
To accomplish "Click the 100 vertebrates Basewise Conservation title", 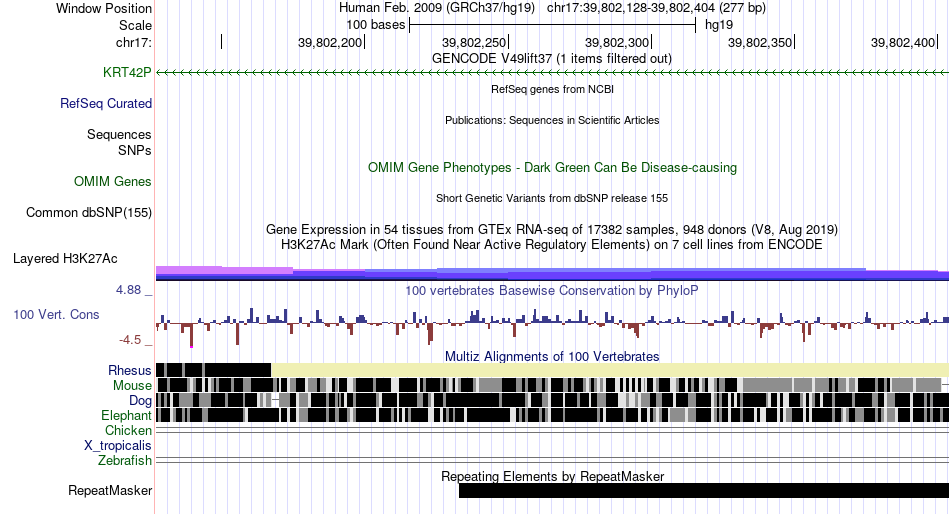I will [551, 290].
